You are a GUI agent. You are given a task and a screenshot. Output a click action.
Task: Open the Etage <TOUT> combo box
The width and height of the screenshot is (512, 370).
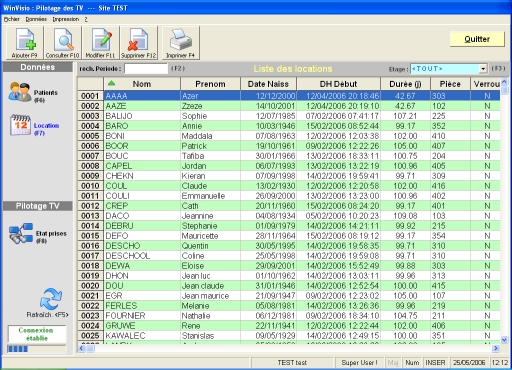click(x=449, y=69)
